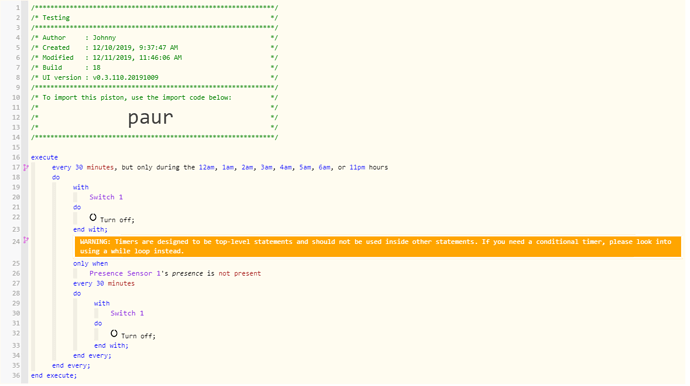Click the 'with' keyword on line 19
Screen dimensions: 690x386
tap(81, 187)
